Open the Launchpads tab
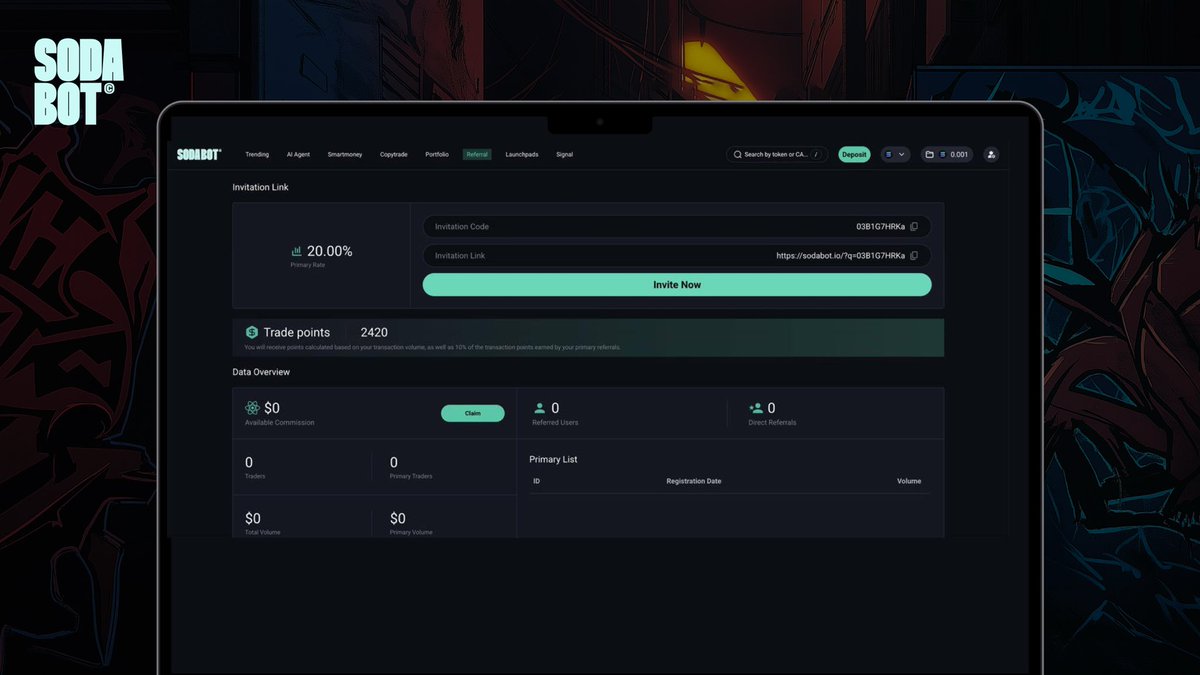1200x675 pixels. coord(522,155)
